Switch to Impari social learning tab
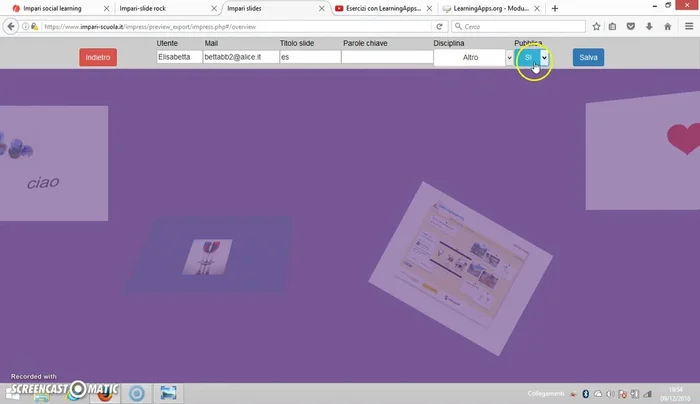Image resolution: width=700 pixels, height=404 pixels. tap(55, 8)
